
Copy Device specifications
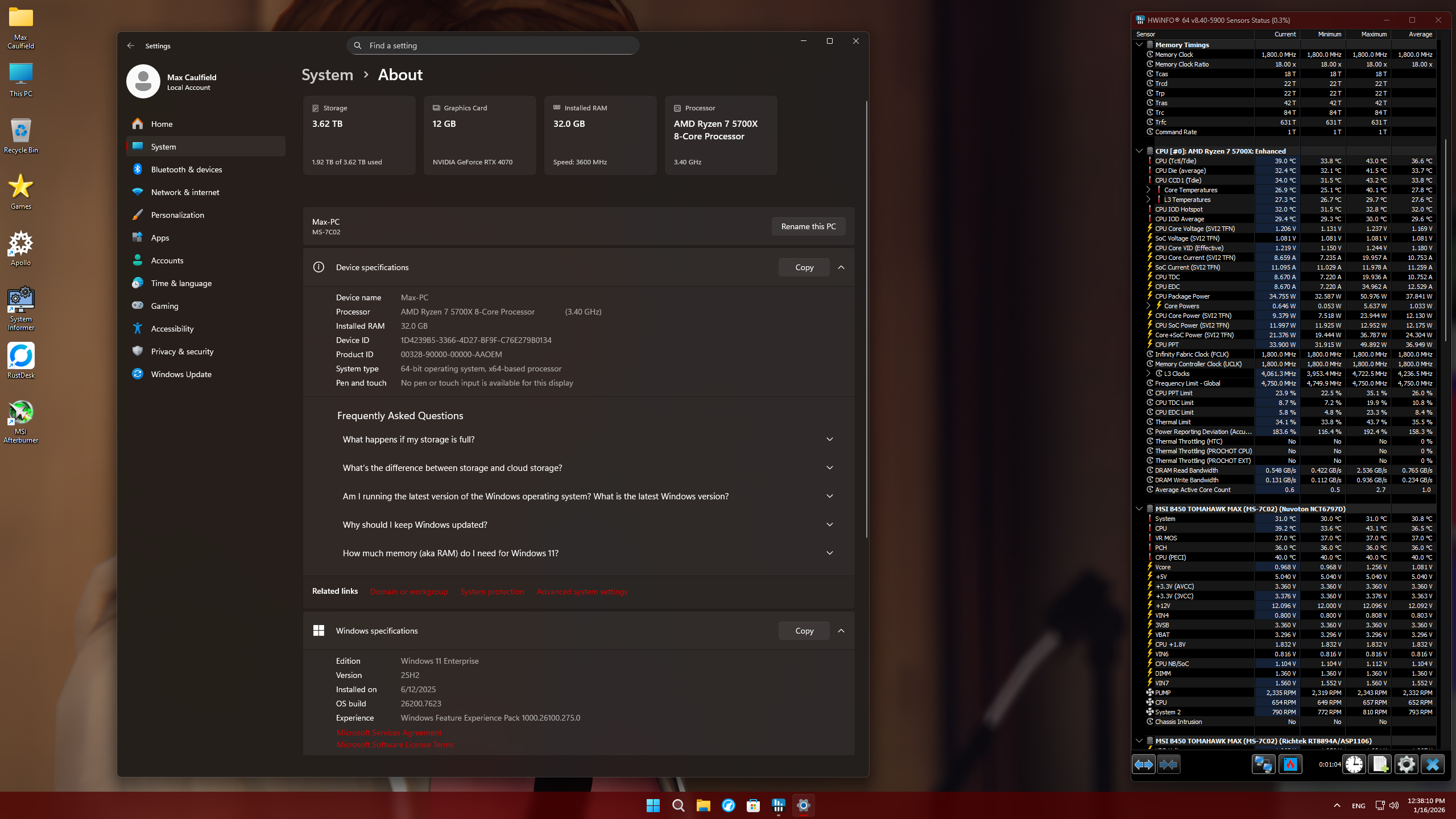[804, 267]
